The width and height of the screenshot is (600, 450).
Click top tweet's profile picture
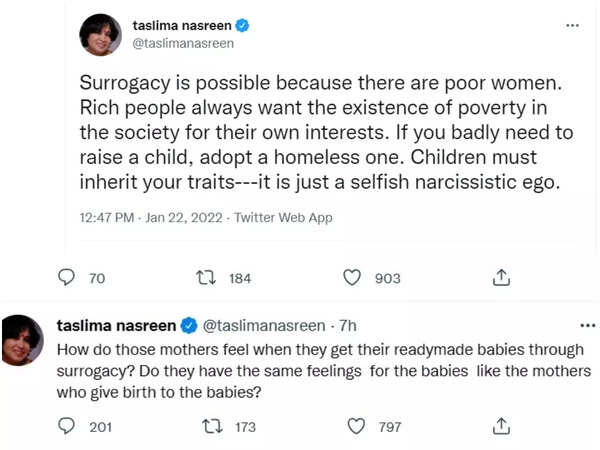tap(101, 35)
